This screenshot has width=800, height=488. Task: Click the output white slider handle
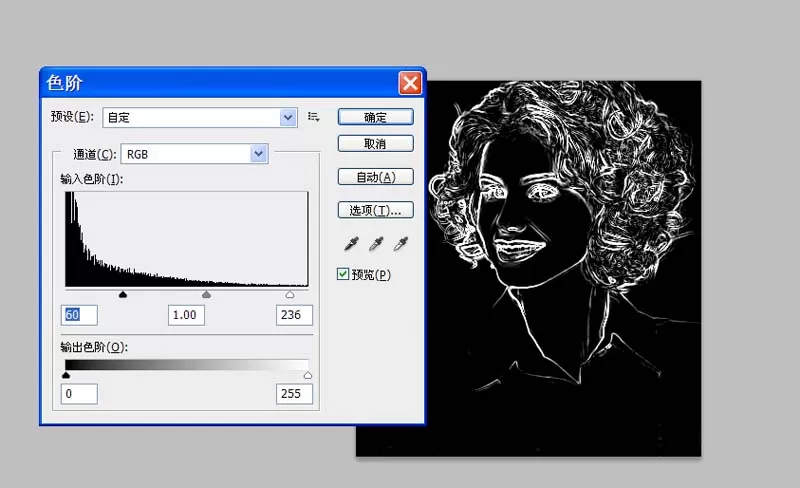click(x=308, y=375)
